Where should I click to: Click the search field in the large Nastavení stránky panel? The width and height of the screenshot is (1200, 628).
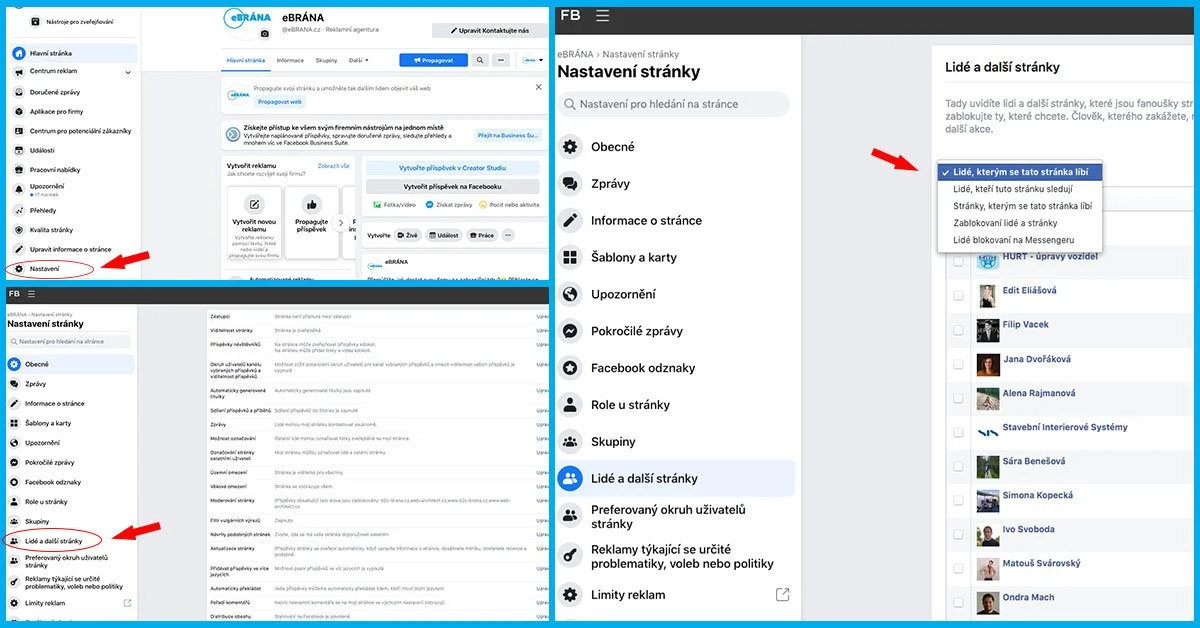click(673, 104)
